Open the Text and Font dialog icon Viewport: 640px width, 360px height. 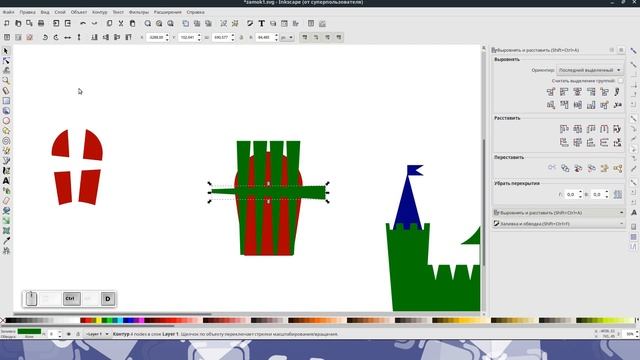click(x=262, y=24)
